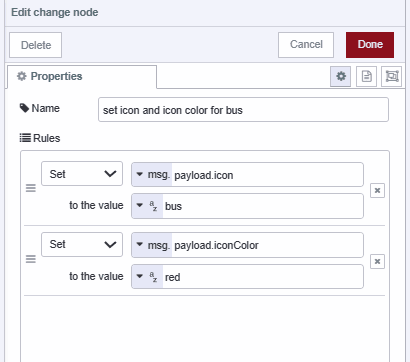Viewport: 410px width, 362px height.
Task: Click the Cancel button
Action: click(x=306, y=45)
